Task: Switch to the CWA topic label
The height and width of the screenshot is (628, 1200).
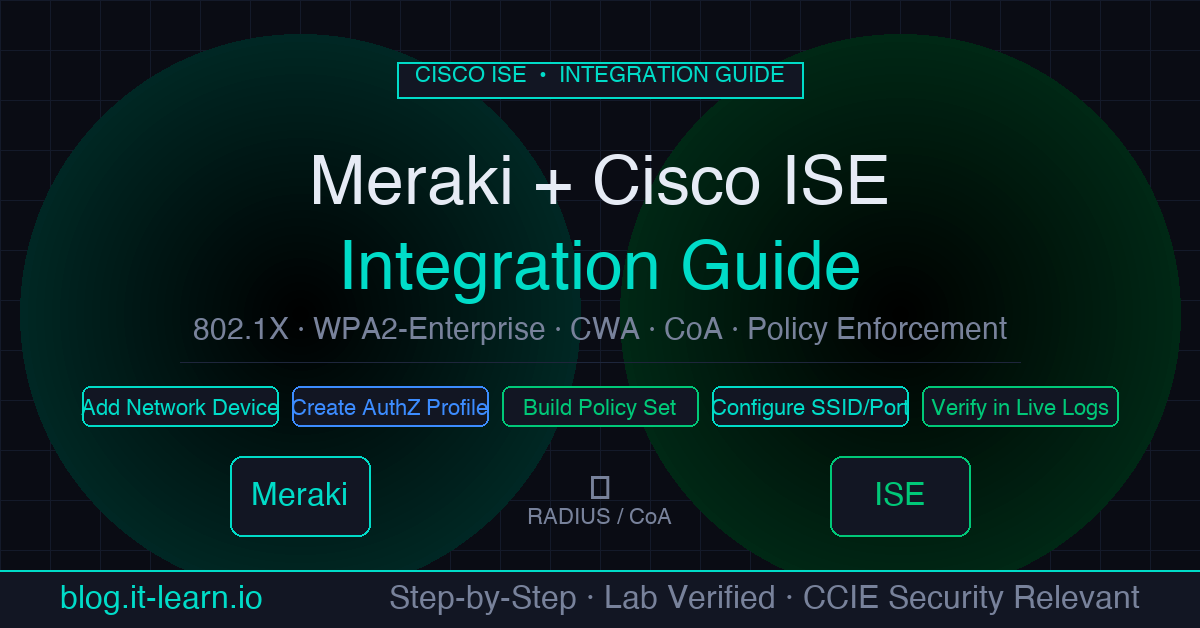Action: click(x=604, y=328)
